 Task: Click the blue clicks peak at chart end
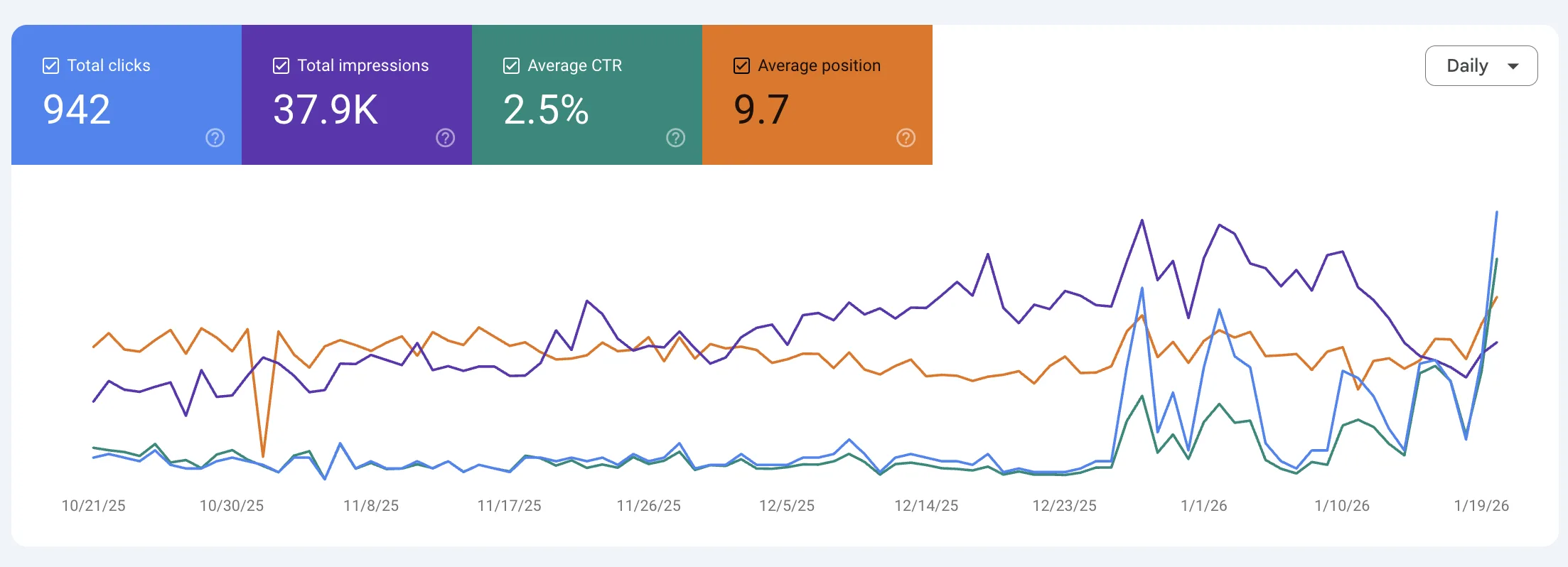[x=1496, y=212]
